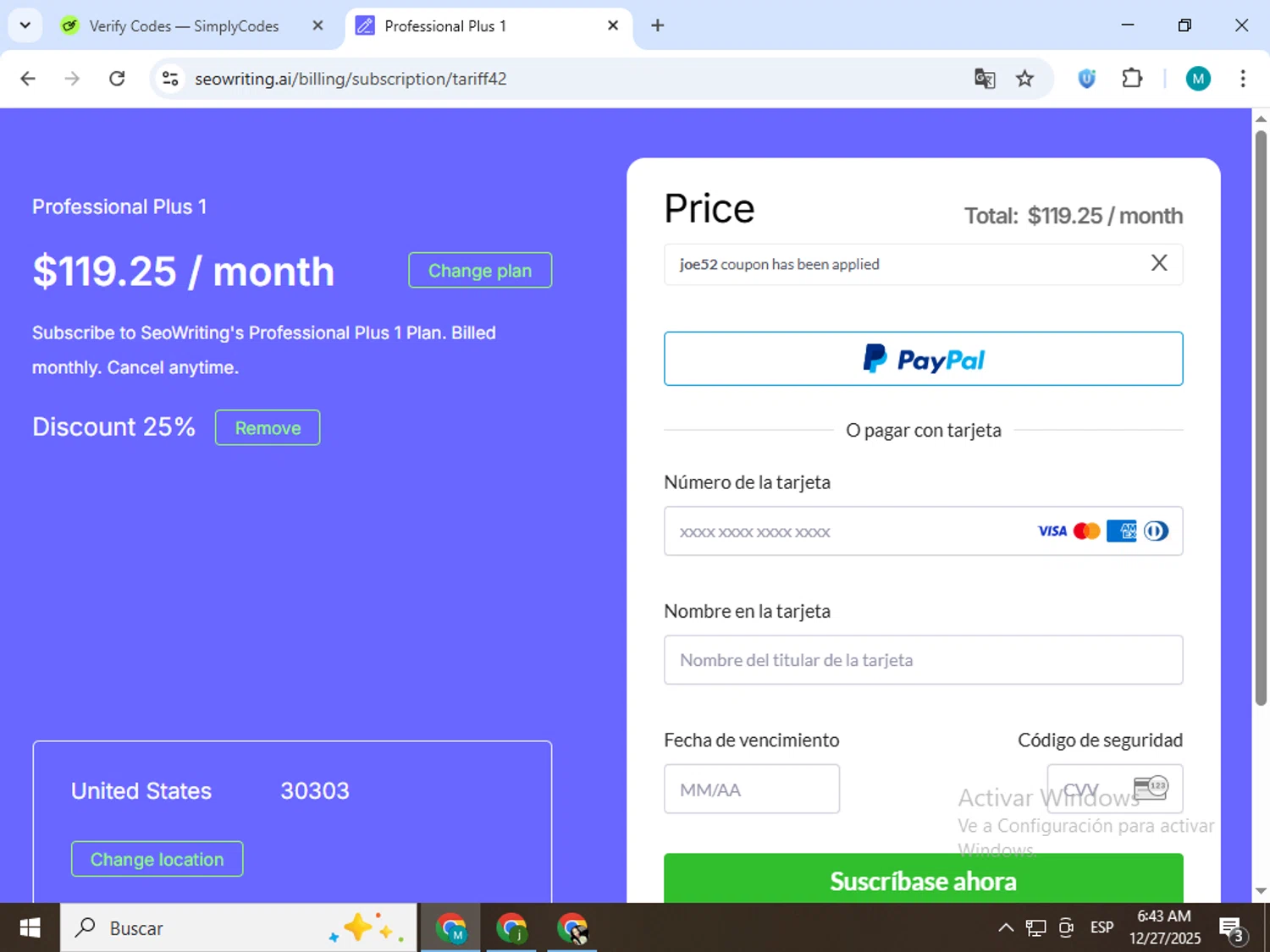This screenshot has width=1270, height=952.
Task: Open the network tray icon
Action: click(1036, 927)
